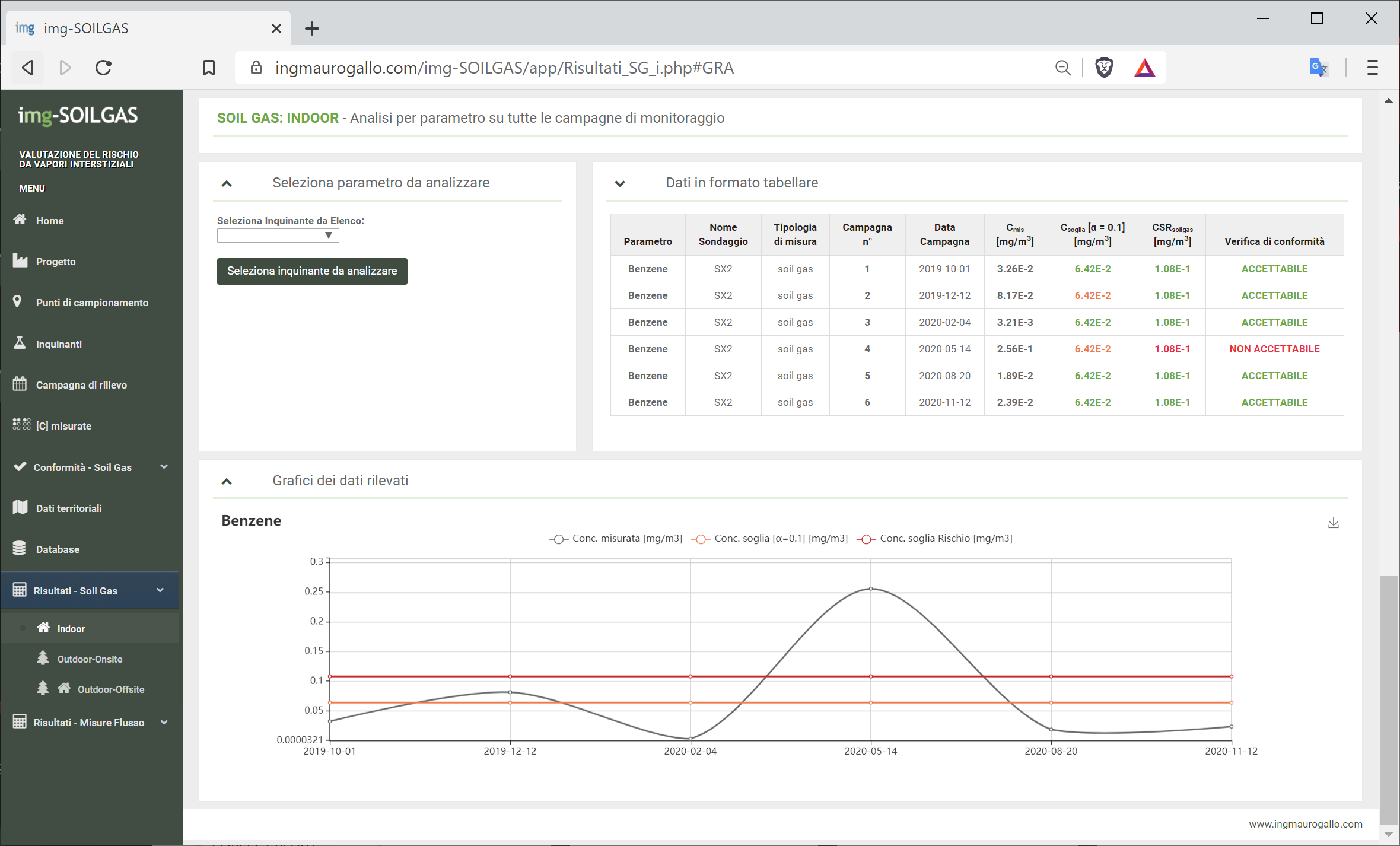
Task: Click the Home house icon in sidebar
Action: [x=20, y=220]
